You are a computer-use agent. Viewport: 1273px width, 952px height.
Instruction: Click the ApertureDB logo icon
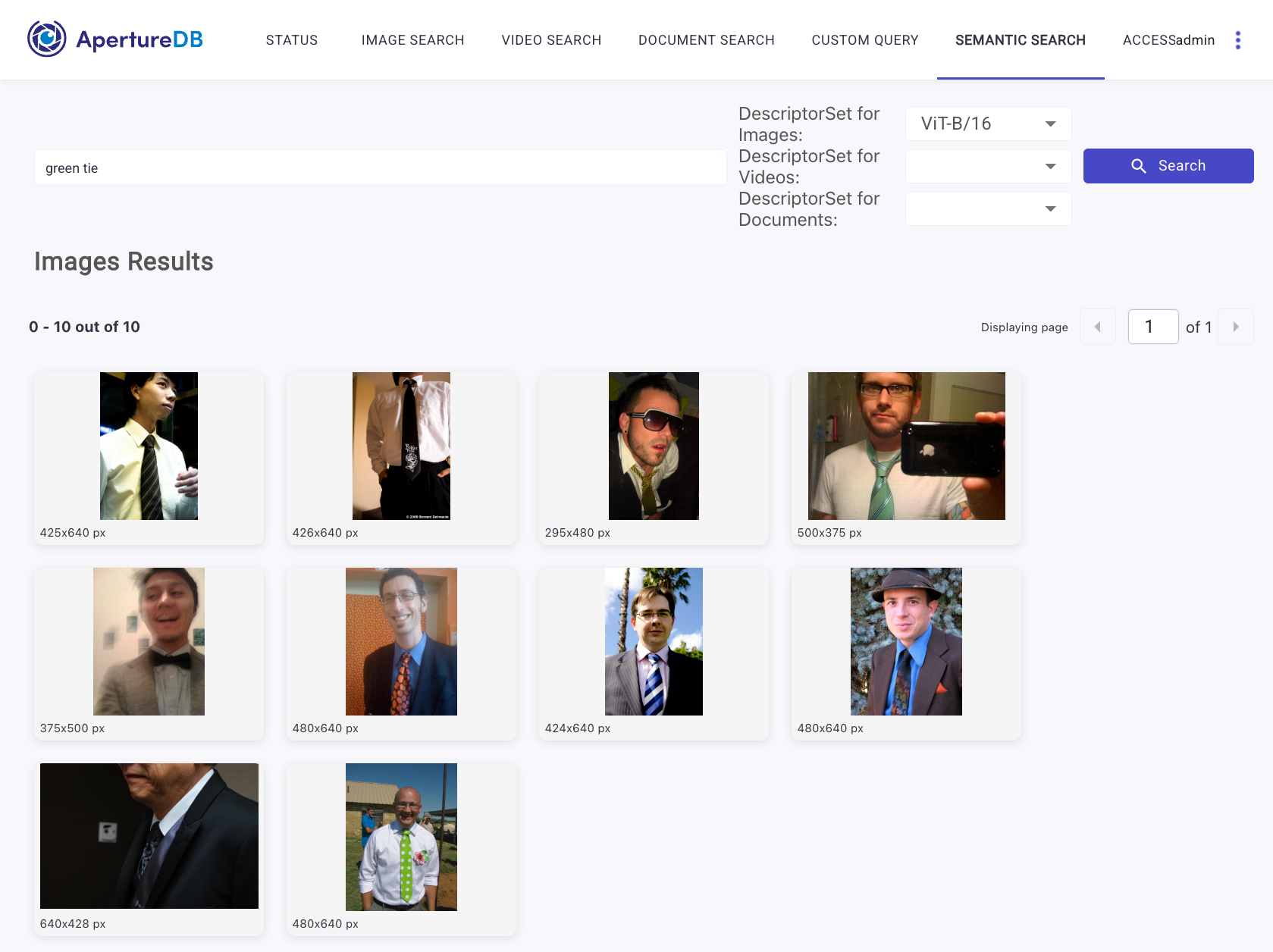[x=47, y=39]
